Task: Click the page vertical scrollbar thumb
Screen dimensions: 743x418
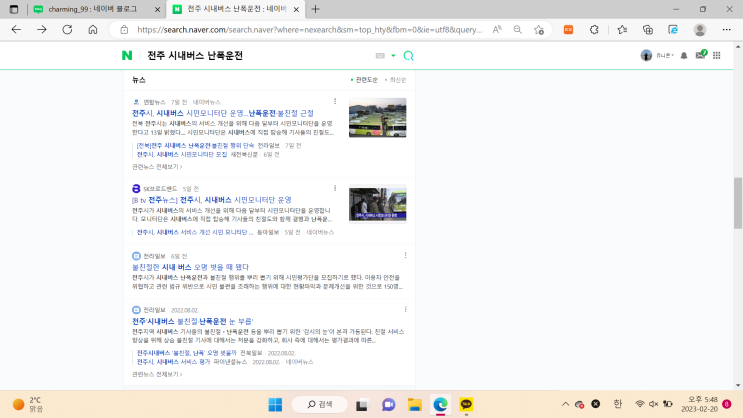Action: click(x=738, y=203)
